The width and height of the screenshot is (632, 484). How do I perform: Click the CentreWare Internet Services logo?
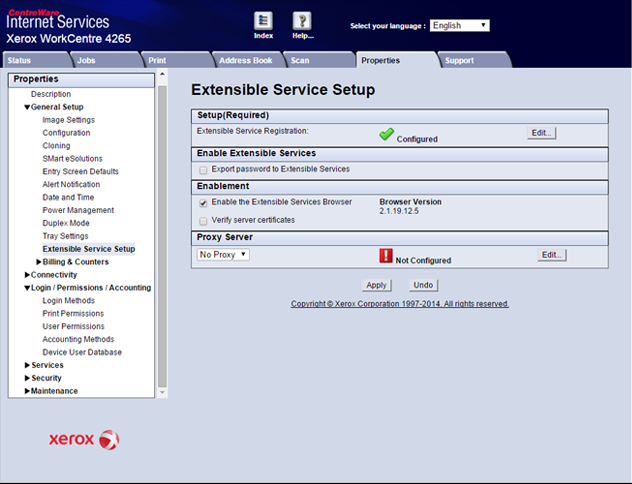(x=58, y=18)
